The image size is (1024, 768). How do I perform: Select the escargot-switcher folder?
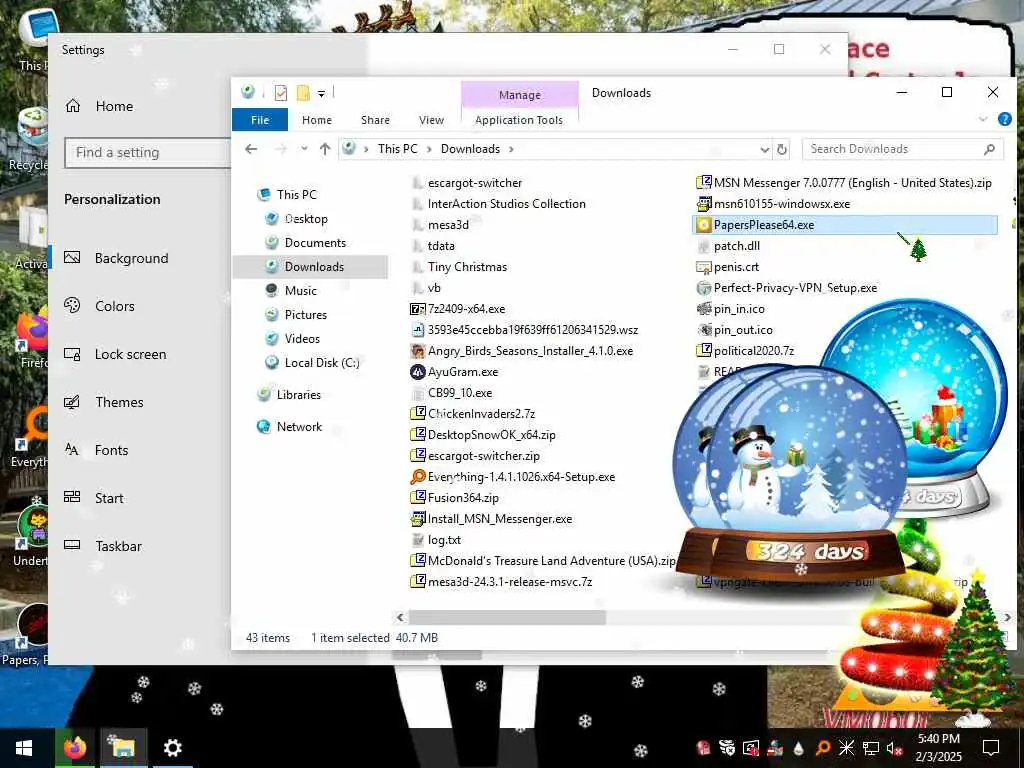(475, 183)
